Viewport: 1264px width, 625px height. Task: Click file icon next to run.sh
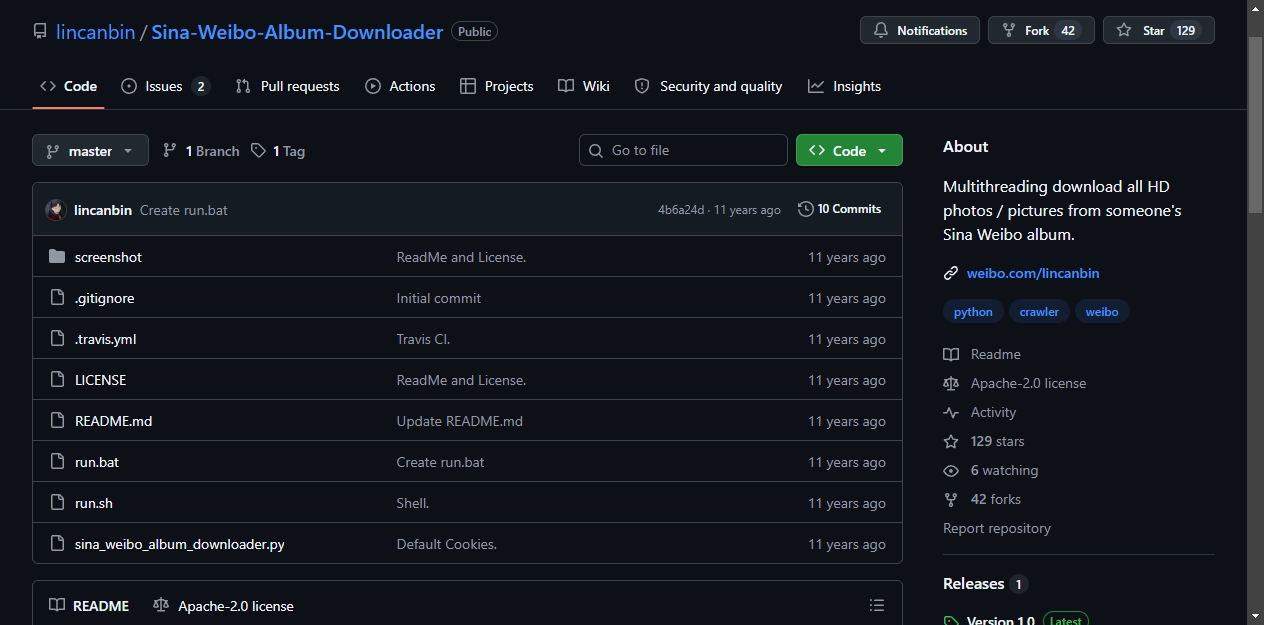tap(57, 503)
